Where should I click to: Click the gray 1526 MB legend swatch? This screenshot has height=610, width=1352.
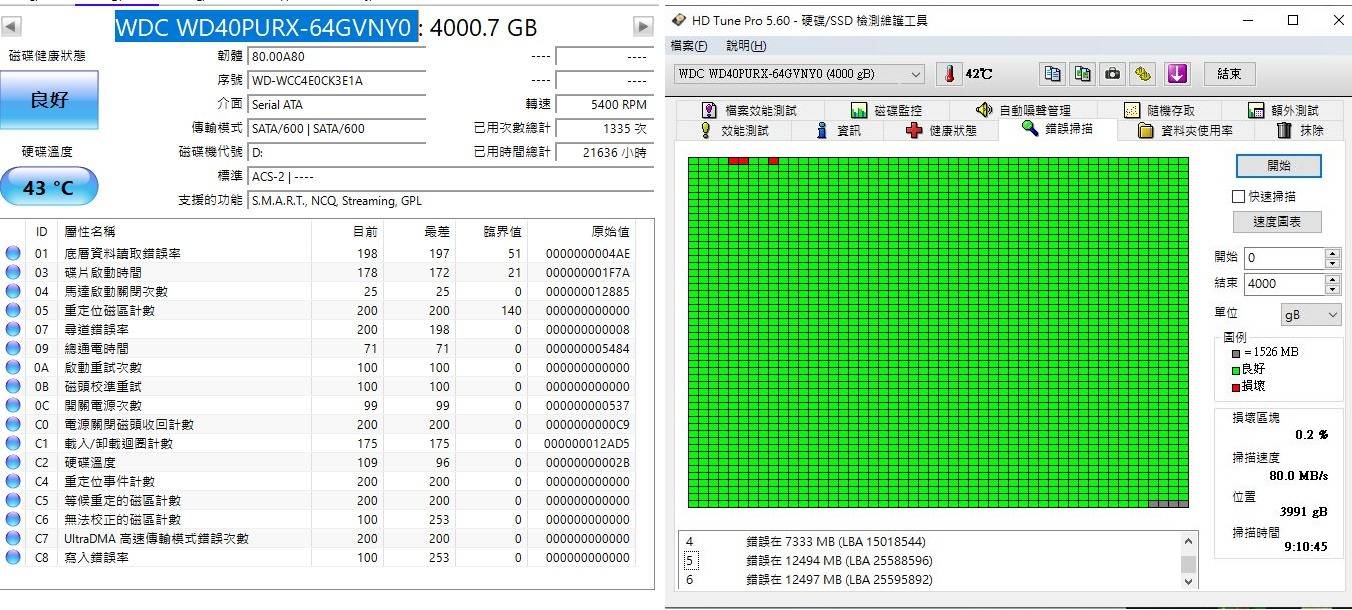pyautogui.click(x=1236, y=353)
